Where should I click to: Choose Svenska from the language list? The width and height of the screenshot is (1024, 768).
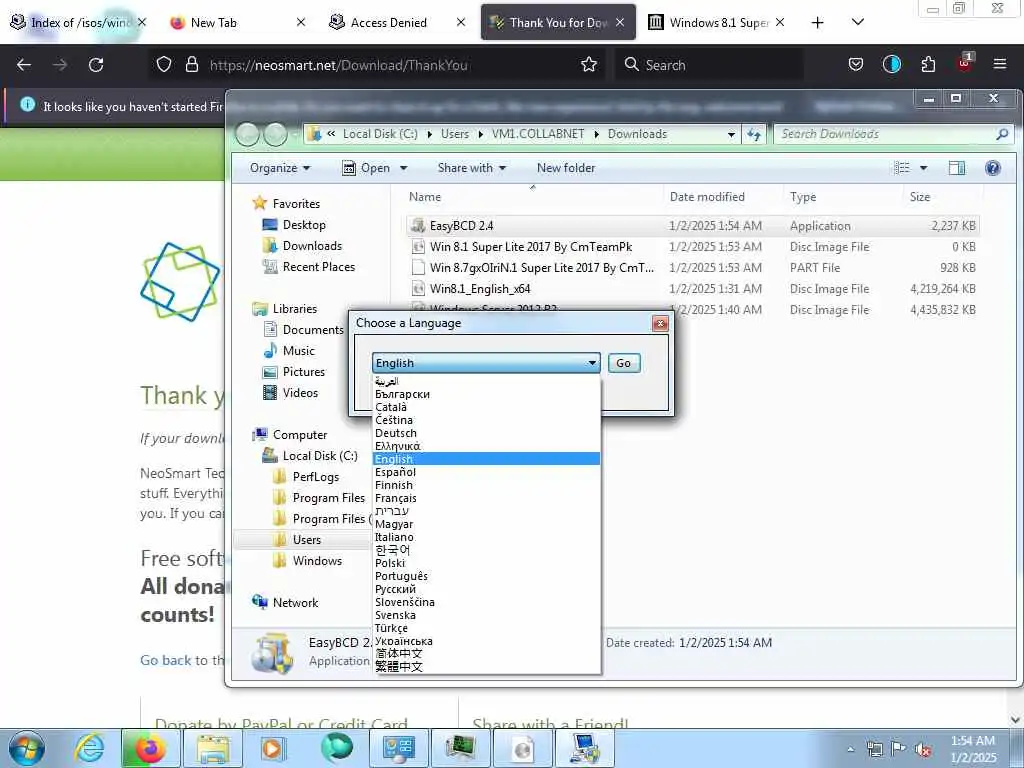tap(395, 615)
